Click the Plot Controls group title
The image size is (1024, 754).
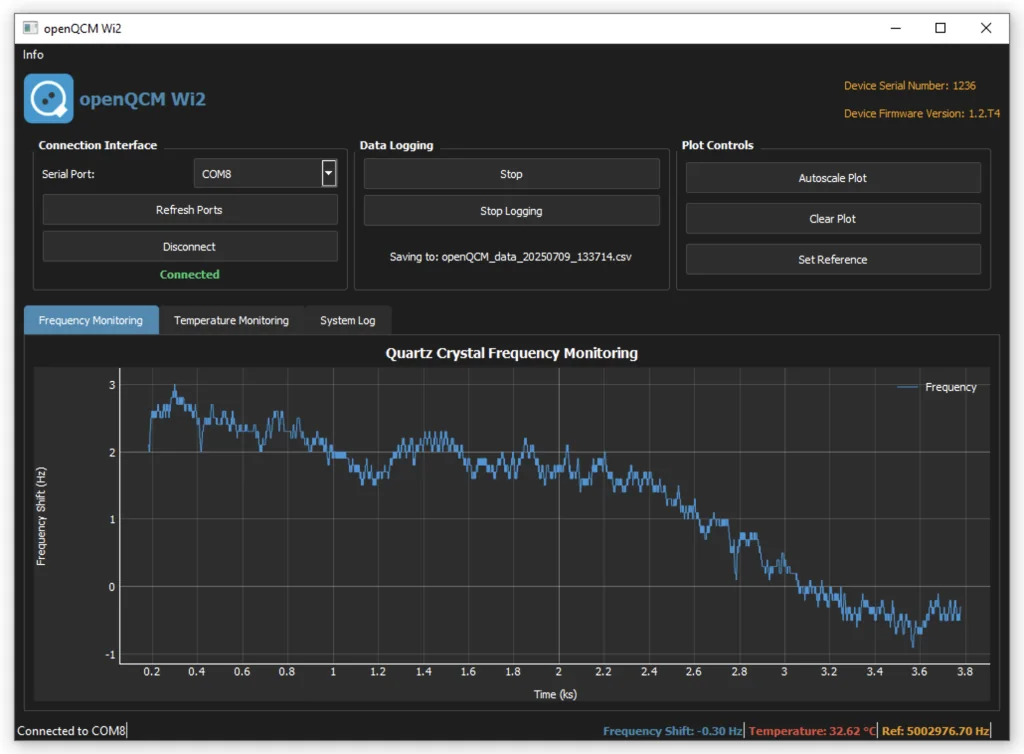tap(718, 145)
